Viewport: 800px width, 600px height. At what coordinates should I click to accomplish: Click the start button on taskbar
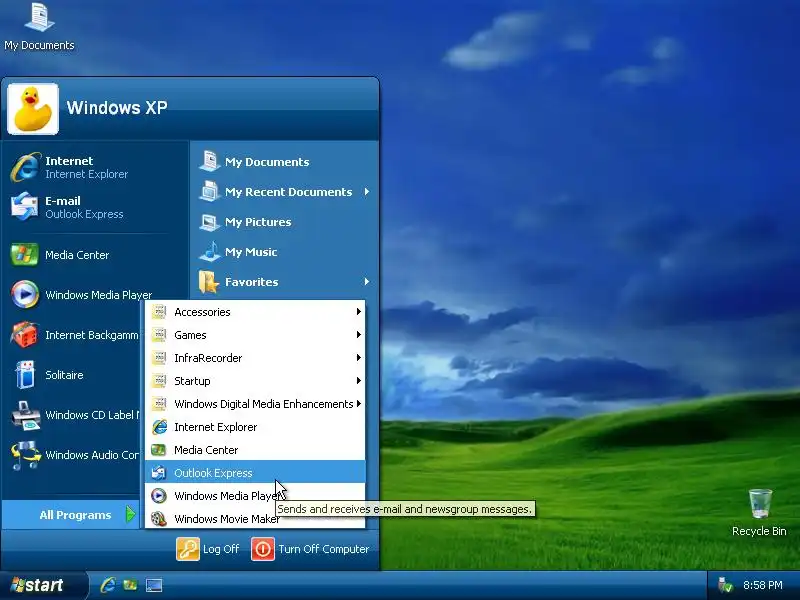pos(43,585)
